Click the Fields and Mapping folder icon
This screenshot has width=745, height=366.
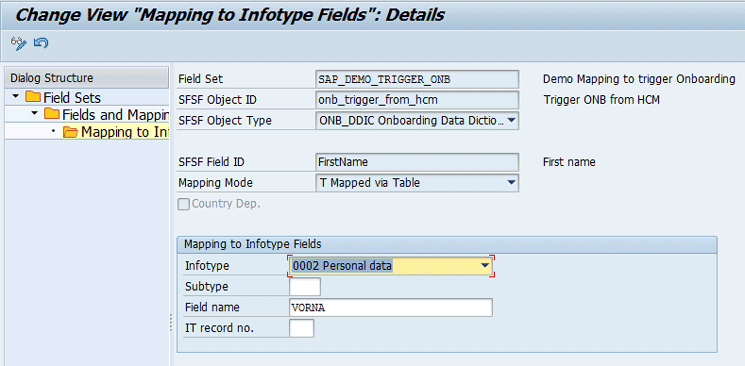pyautogui.click(x=52, y=115)
